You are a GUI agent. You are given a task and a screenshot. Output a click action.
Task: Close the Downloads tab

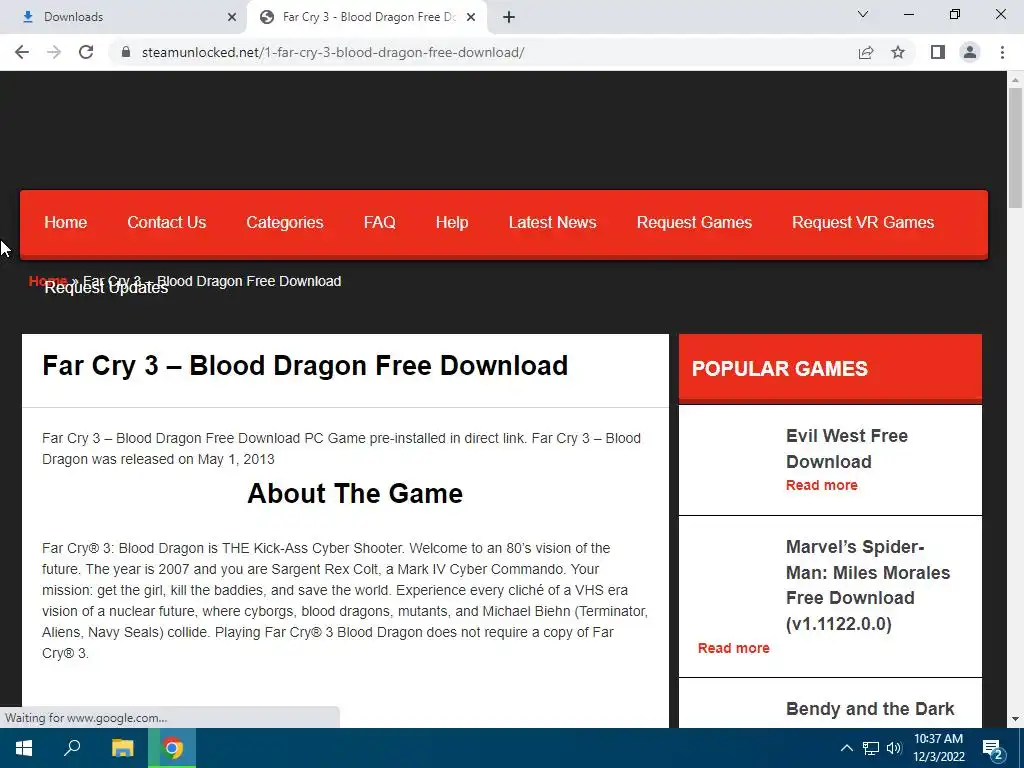tap(232, 18)
